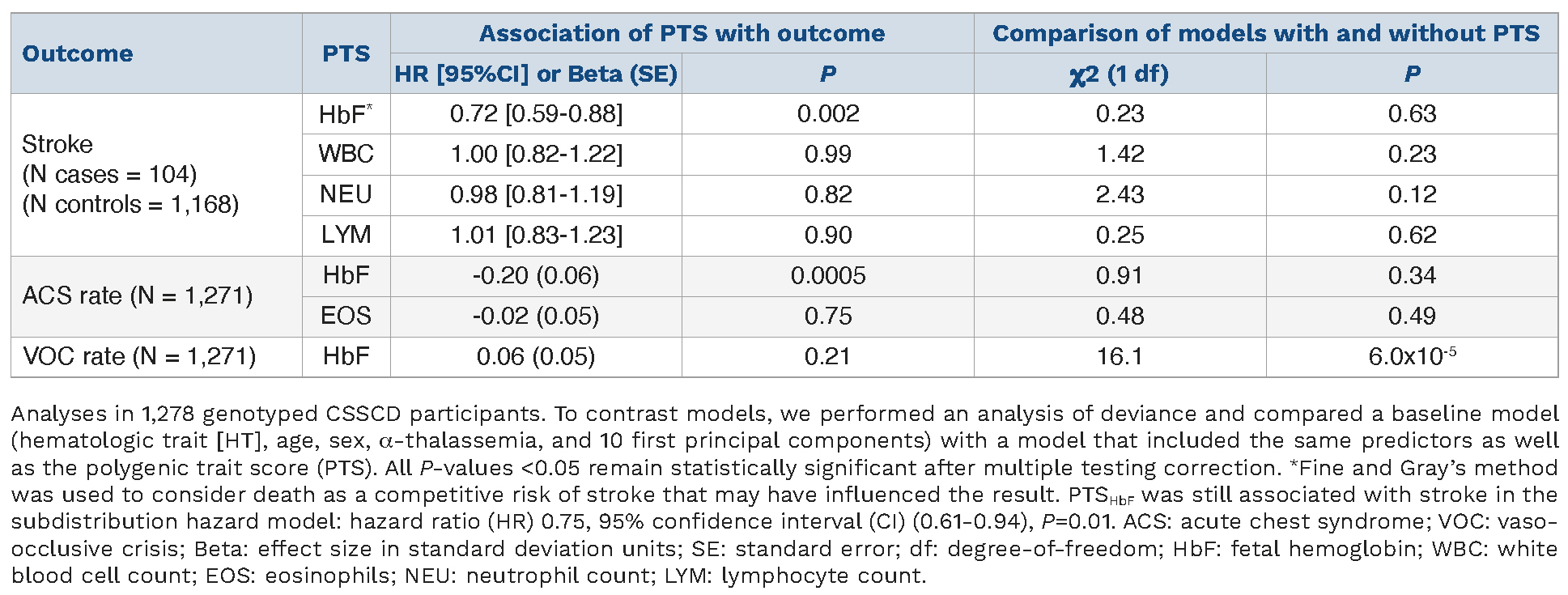The height and width of the screenshot is (595, 1568).
Task: Click the 'VOC rate (N = 1,271)' cell
Action: point(139,356)
